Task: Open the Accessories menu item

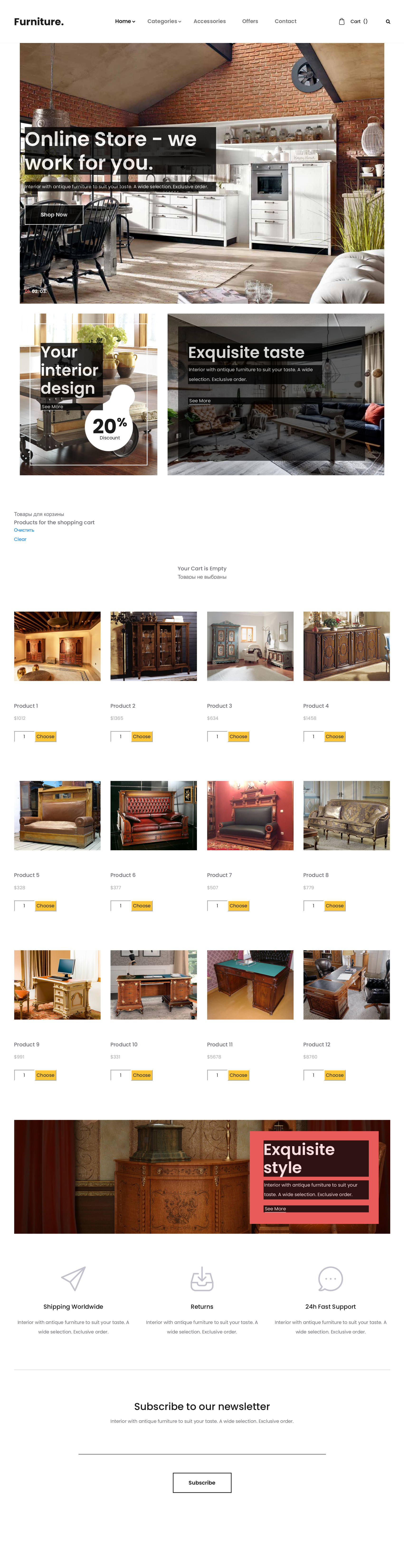Action: point(209,21)
